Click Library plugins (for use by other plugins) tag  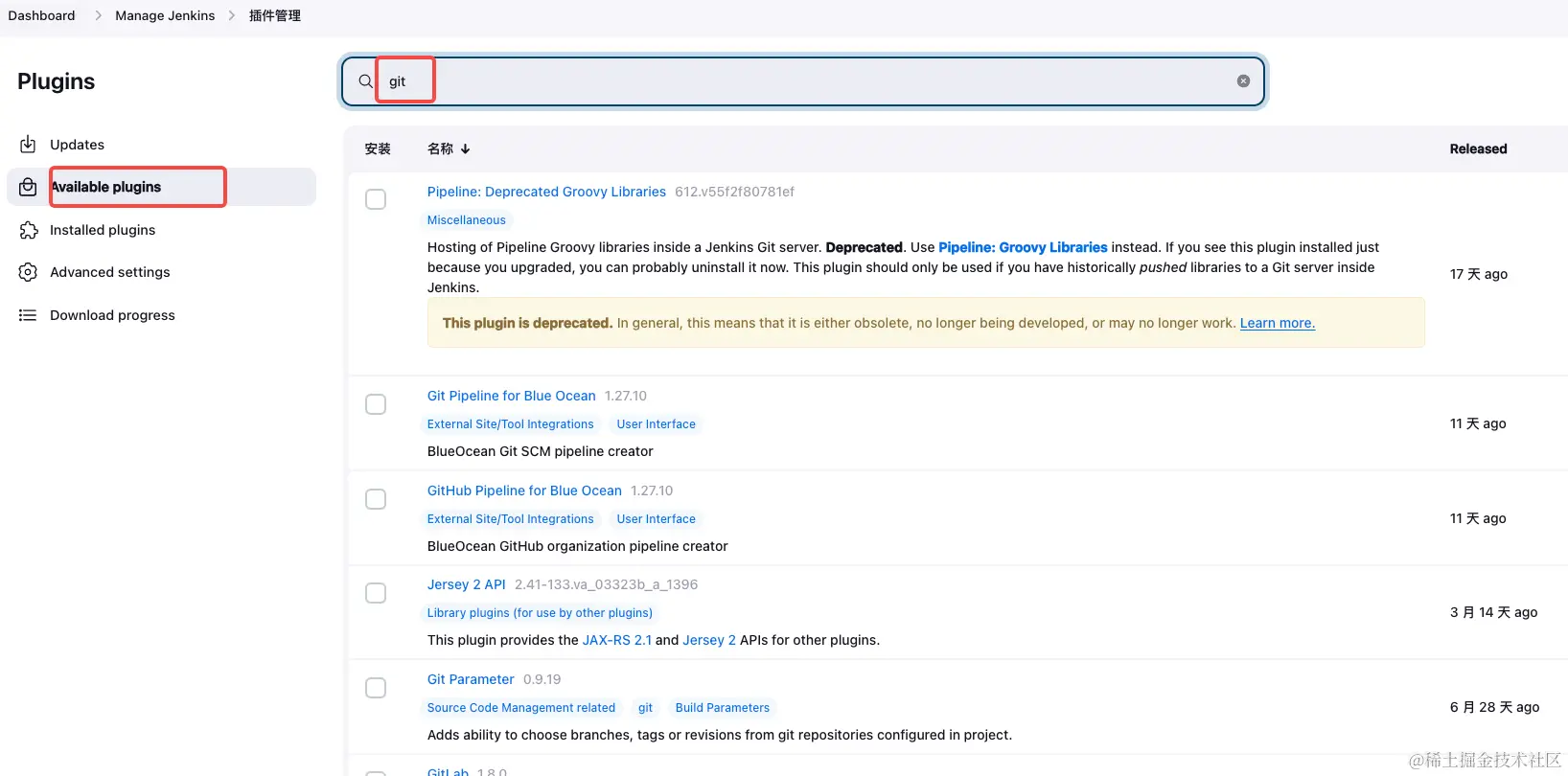pyautogui.click(x=540, y=613)
